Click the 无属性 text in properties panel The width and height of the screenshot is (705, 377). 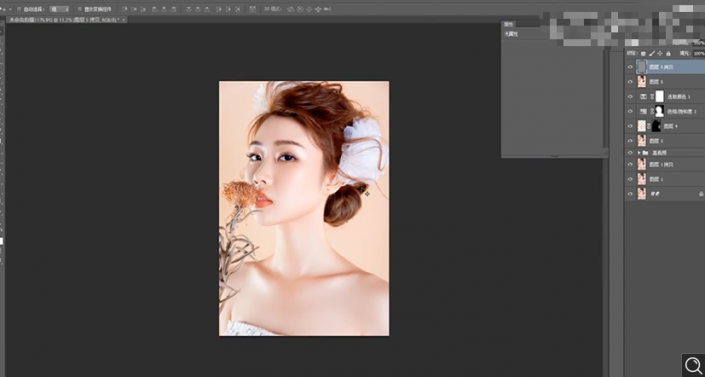511,34
